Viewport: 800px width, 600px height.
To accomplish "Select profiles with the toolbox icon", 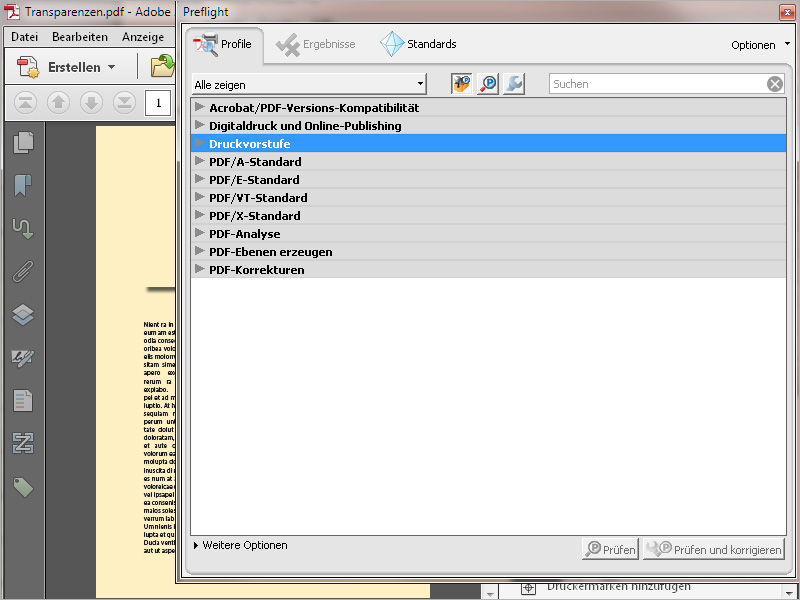I will pyautogui.click(x=460, y=84).
